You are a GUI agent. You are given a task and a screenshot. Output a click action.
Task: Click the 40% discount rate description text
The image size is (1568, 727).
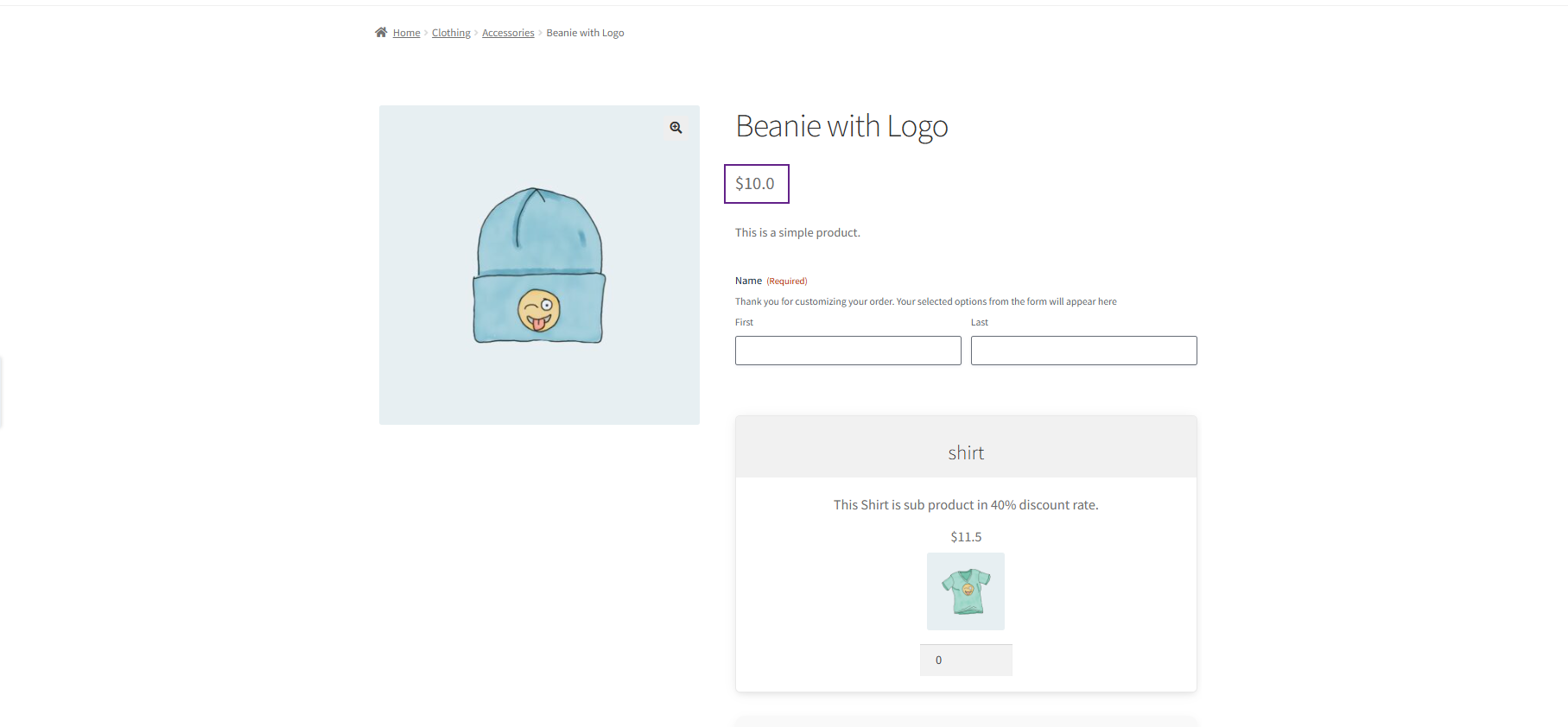click(x=966, y=505)
